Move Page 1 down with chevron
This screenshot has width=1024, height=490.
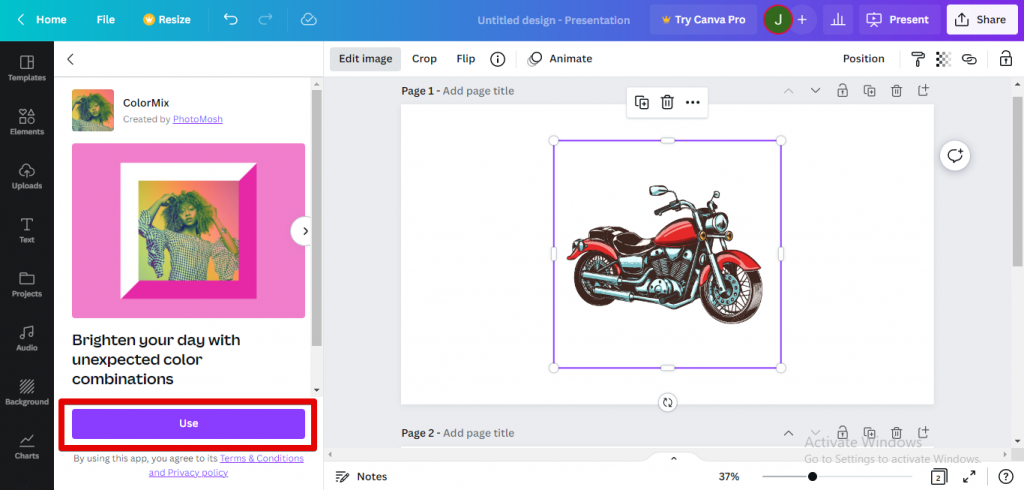(815, 91)
